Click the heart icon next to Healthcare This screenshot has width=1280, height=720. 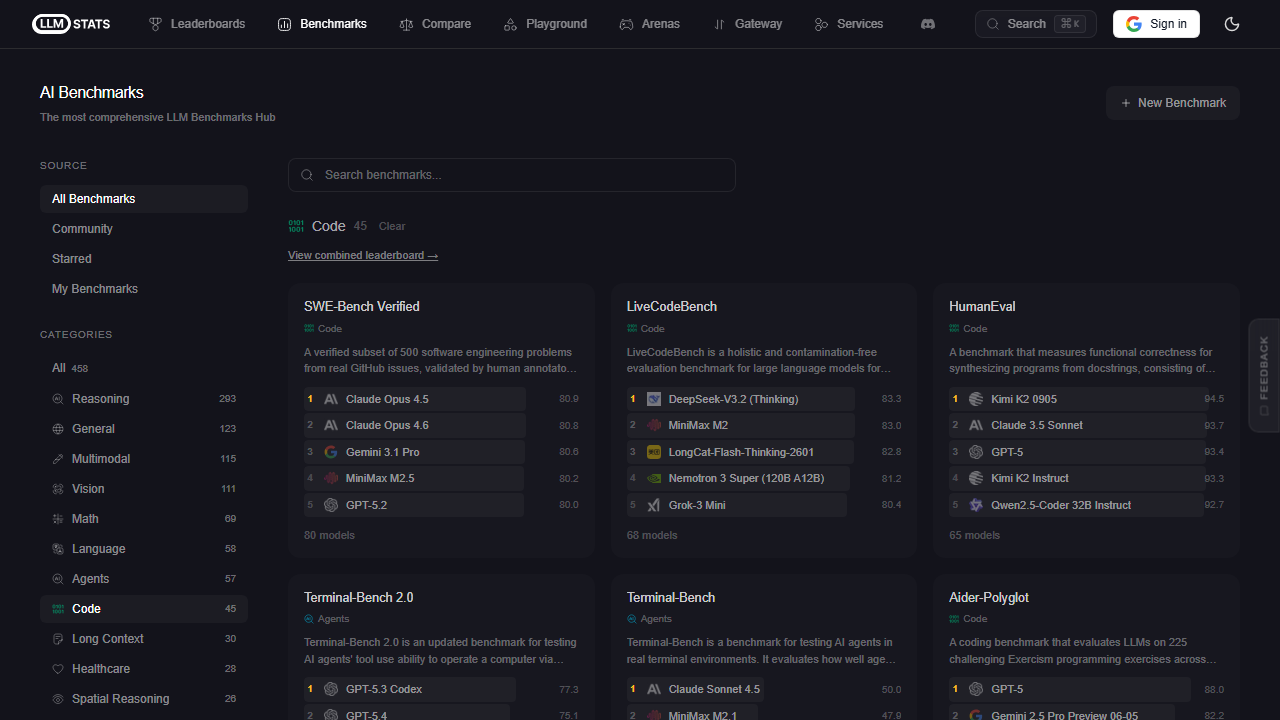60,668
